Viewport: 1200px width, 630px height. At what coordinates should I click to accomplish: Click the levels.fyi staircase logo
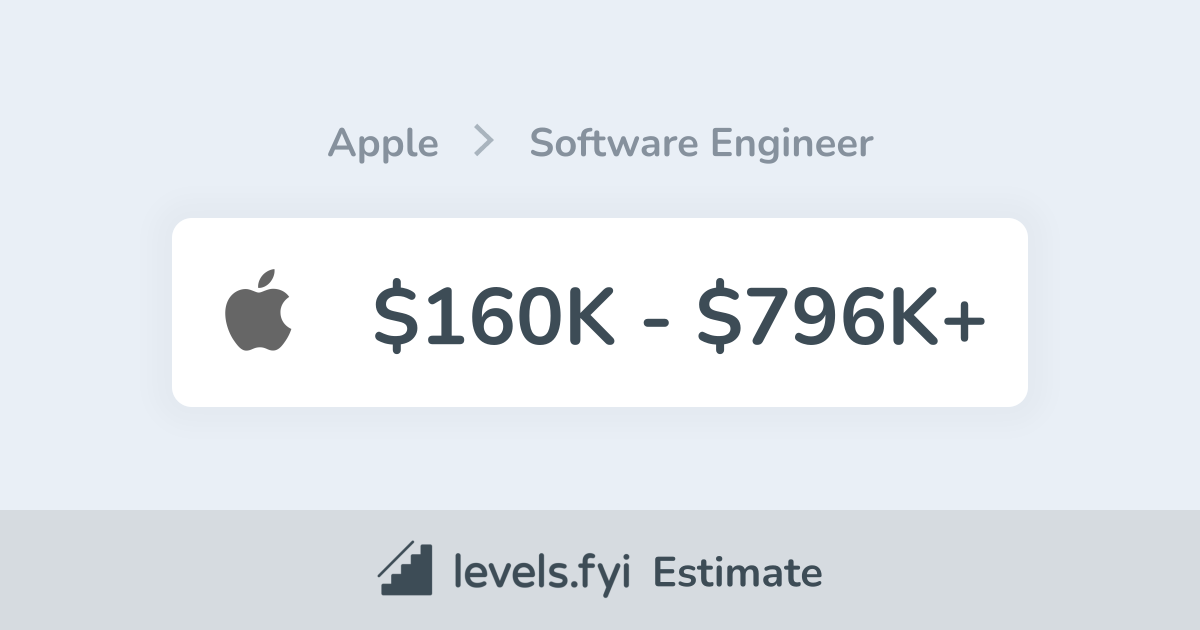point(405,569)
